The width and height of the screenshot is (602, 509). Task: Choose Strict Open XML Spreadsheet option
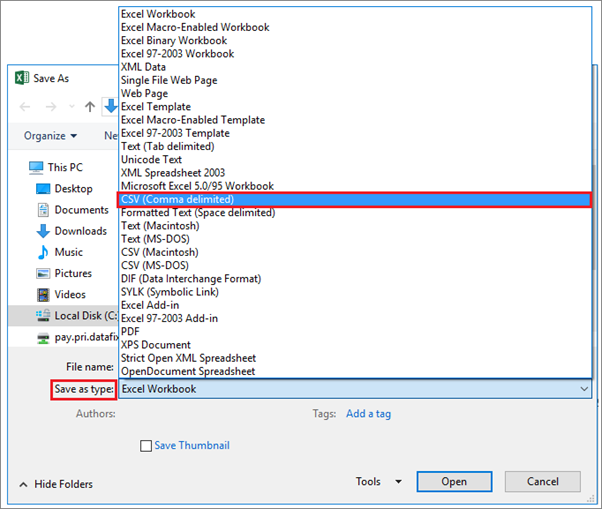(355, 358)
